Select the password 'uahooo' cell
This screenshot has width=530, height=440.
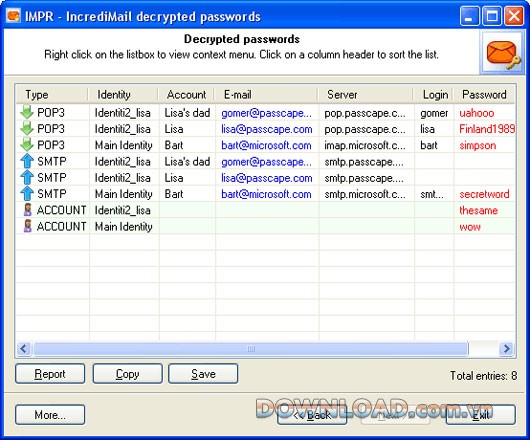pyautogui.click(x=477, y=113)
